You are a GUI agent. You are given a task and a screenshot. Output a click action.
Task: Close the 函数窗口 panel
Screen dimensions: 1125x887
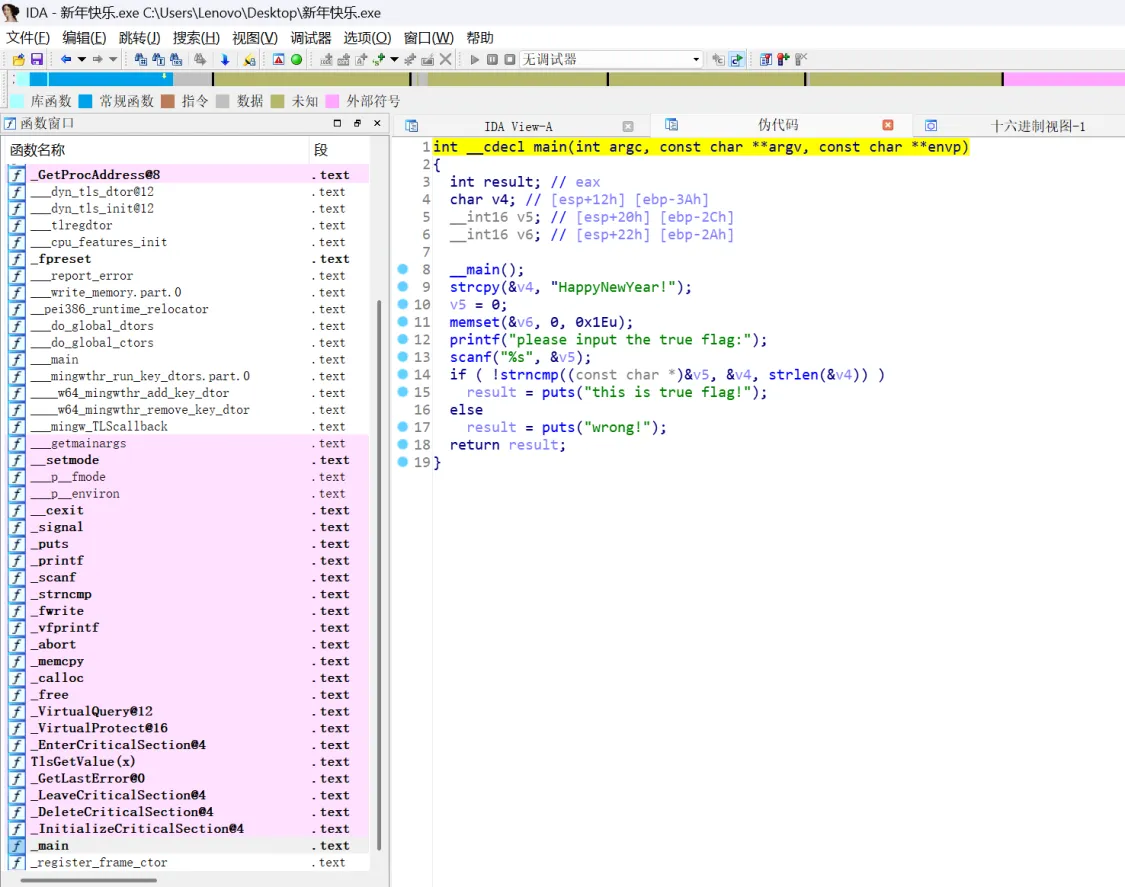pyautogui.click(x=377, y=123)
